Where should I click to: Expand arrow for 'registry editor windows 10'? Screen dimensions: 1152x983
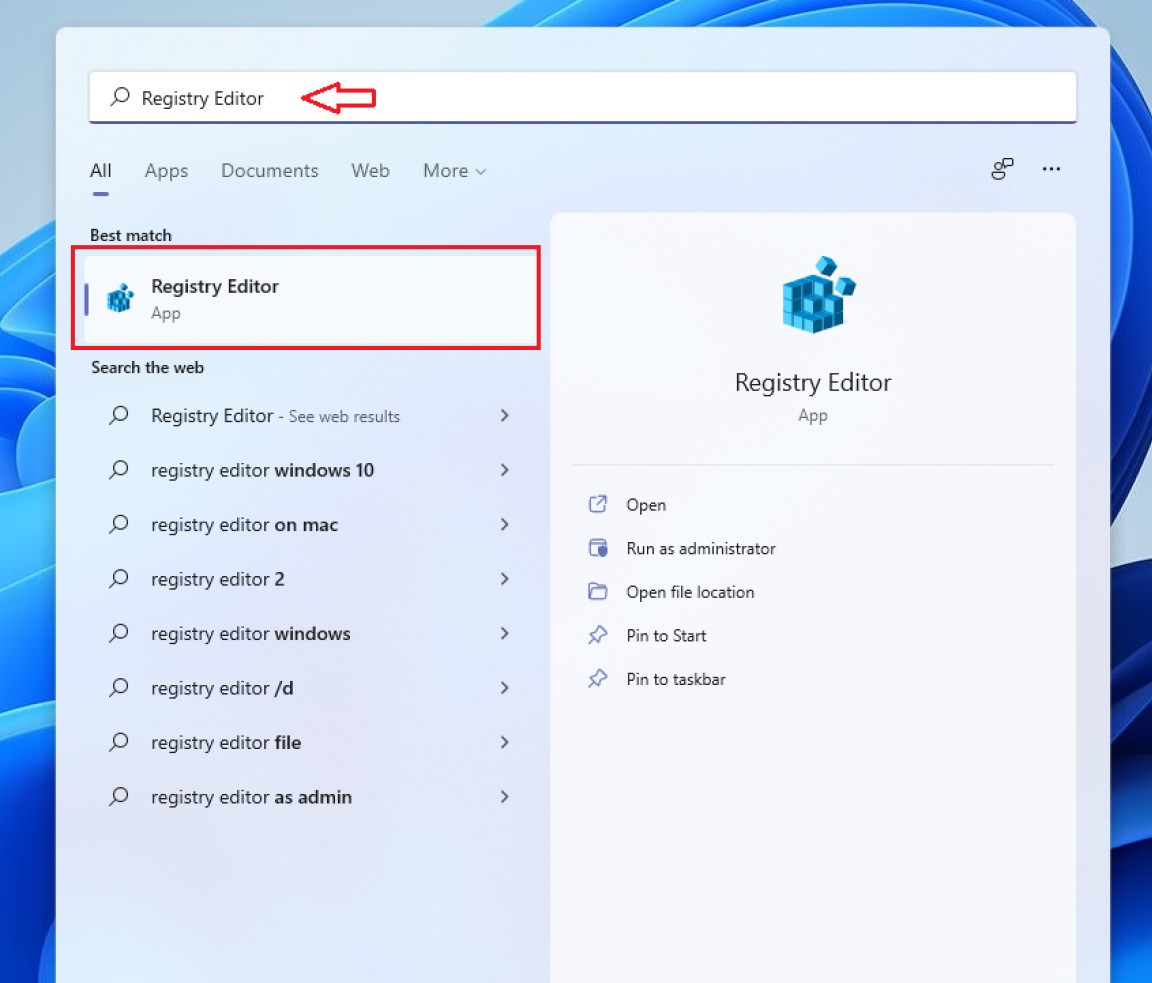point(504,470)
